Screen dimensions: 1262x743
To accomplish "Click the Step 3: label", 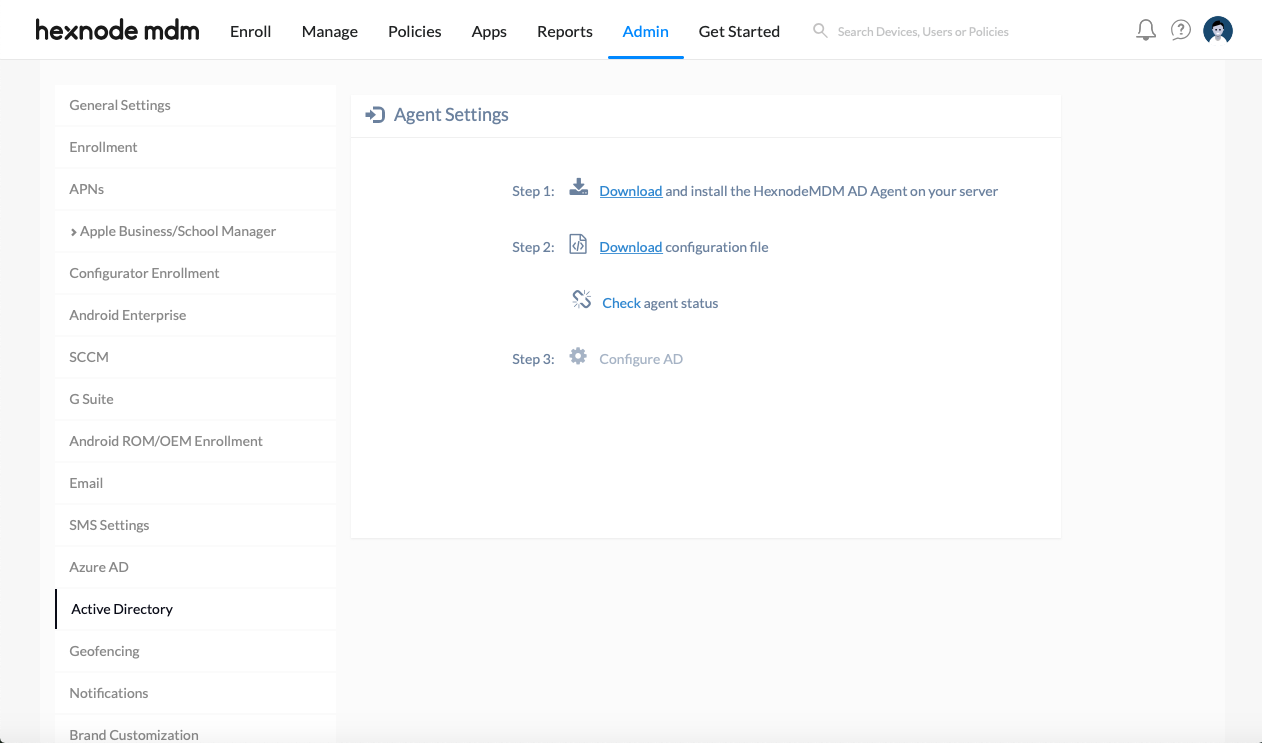I will pos(533,359).
